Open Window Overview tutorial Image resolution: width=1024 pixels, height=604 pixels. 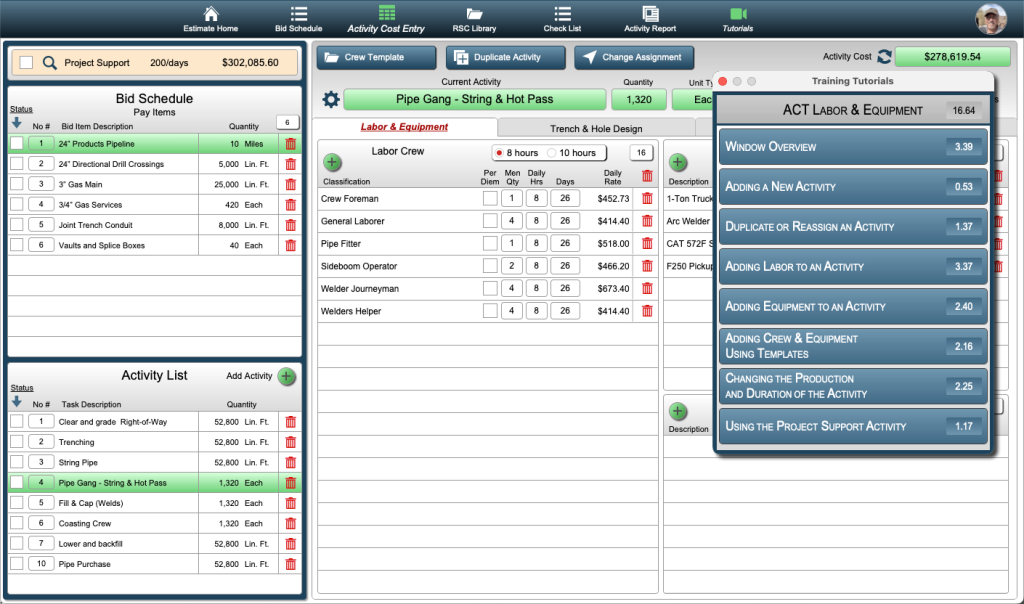[853, 147]
